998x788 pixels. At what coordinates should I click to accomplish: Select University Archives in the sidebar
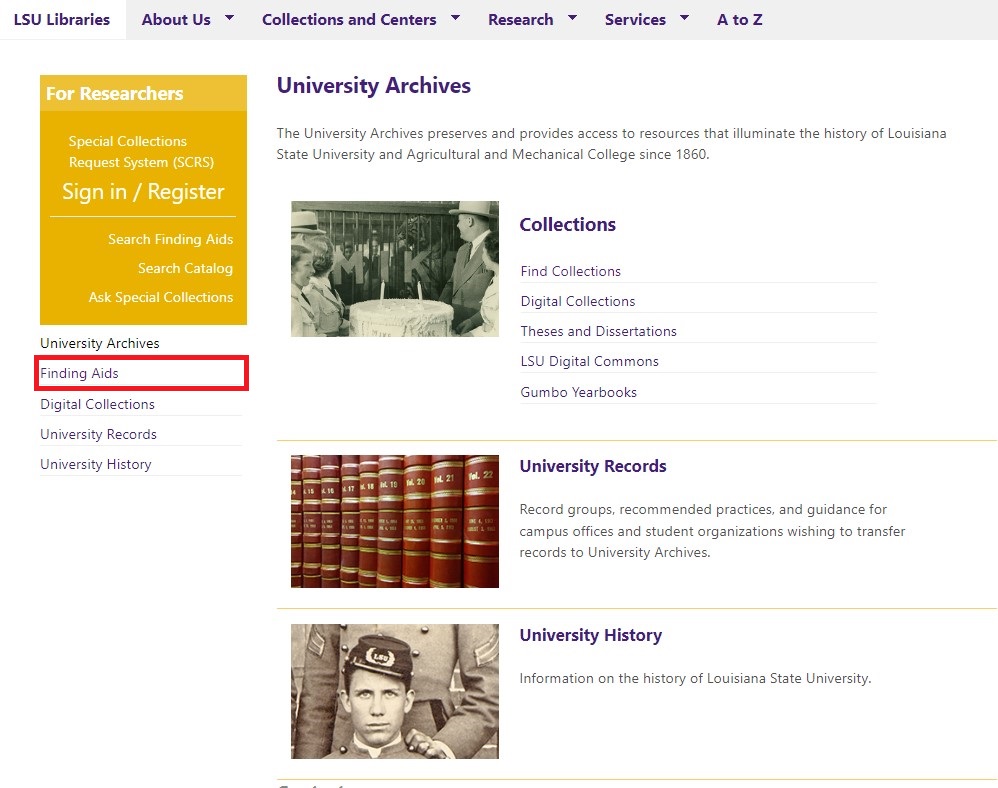click(100, 343)
